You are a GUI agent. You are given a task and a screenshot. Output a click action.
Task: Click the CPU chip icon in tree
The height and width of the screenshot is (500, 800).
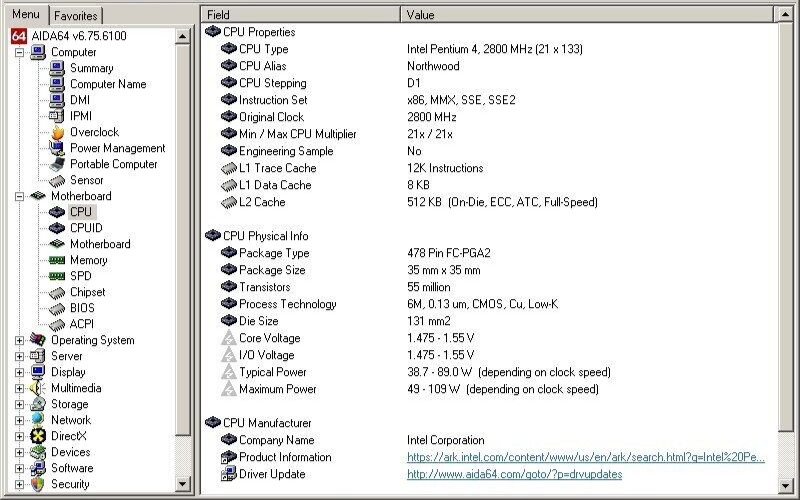tap(57, 212)
